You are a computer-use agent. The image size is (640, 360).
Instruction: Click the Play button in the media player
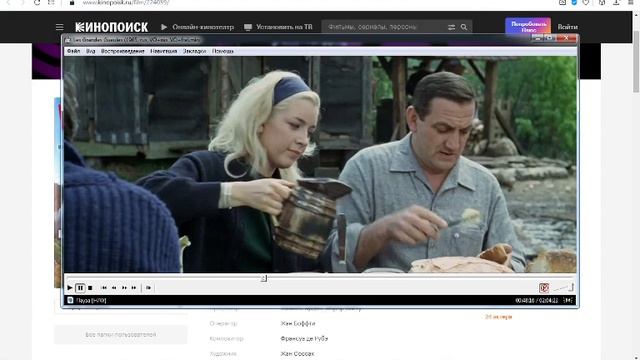coord(70,288)
